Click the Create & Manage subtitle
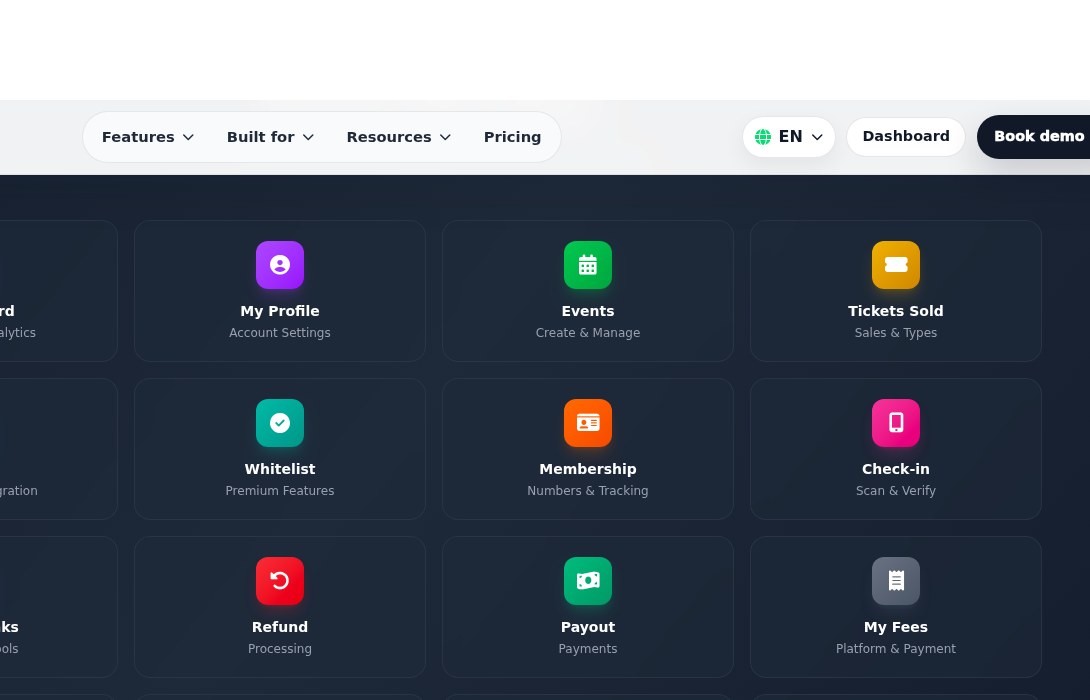The width and height of the screenshot is (1090, 700). point(587,332)
